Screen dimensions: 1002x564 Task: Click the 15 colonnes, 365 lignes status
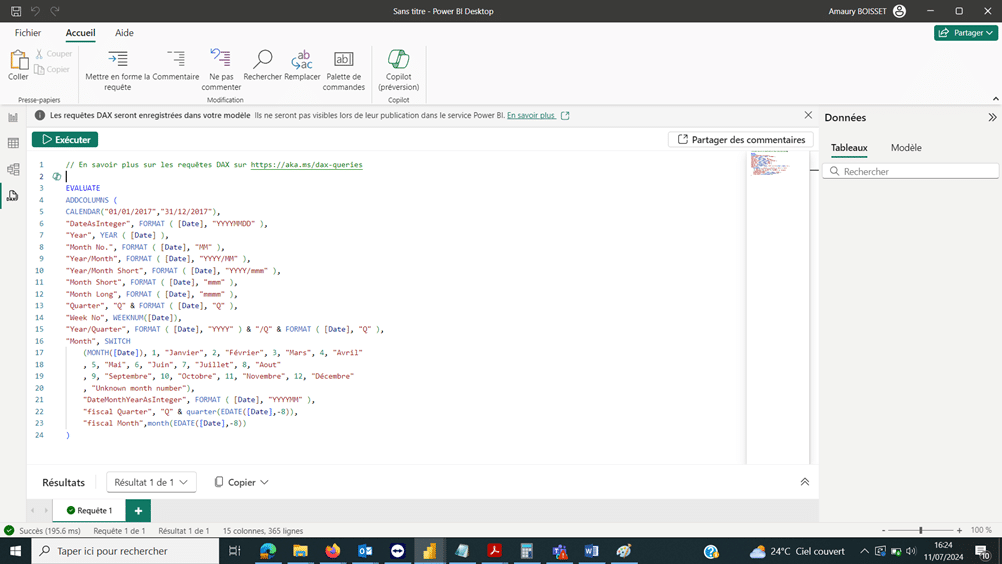[263, 531]
